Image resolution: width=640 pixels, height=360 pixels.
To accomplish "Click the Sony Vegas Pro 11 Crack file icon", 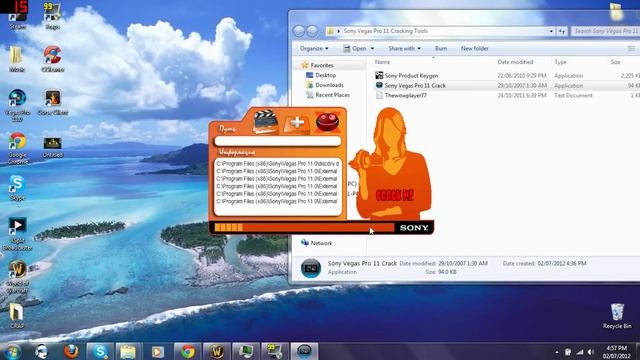I will pyautogui.click(x=379, y=85).
